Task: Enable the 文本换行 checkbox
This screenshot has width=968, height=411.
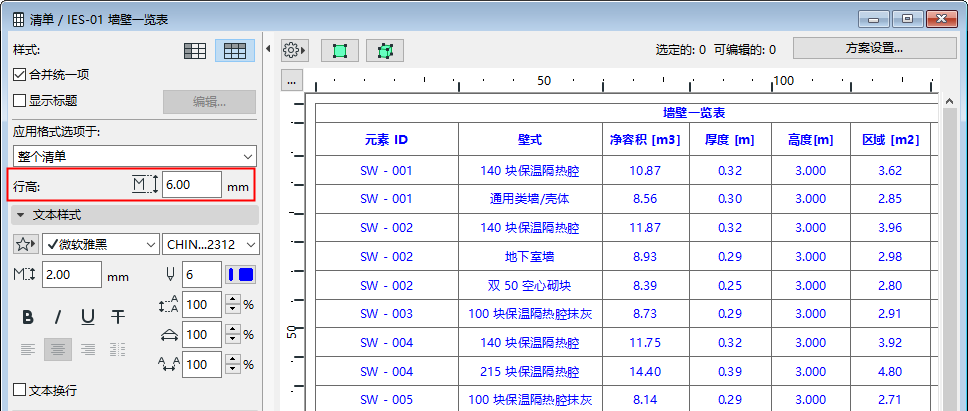Action: pyautogui.click(x=20, y=390)
